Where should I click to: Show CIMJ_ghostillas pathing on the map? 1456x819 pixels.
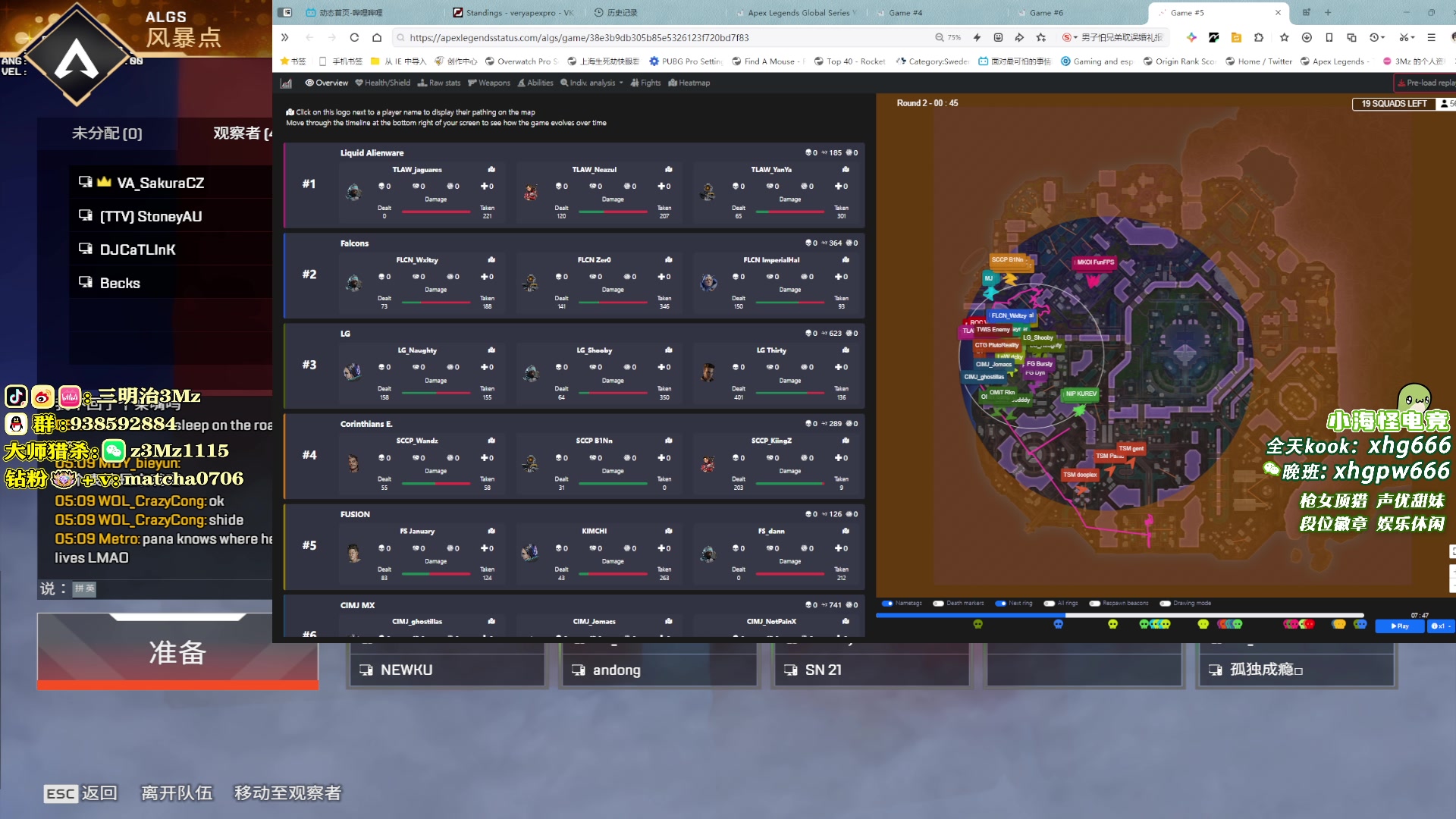point(491,622)
